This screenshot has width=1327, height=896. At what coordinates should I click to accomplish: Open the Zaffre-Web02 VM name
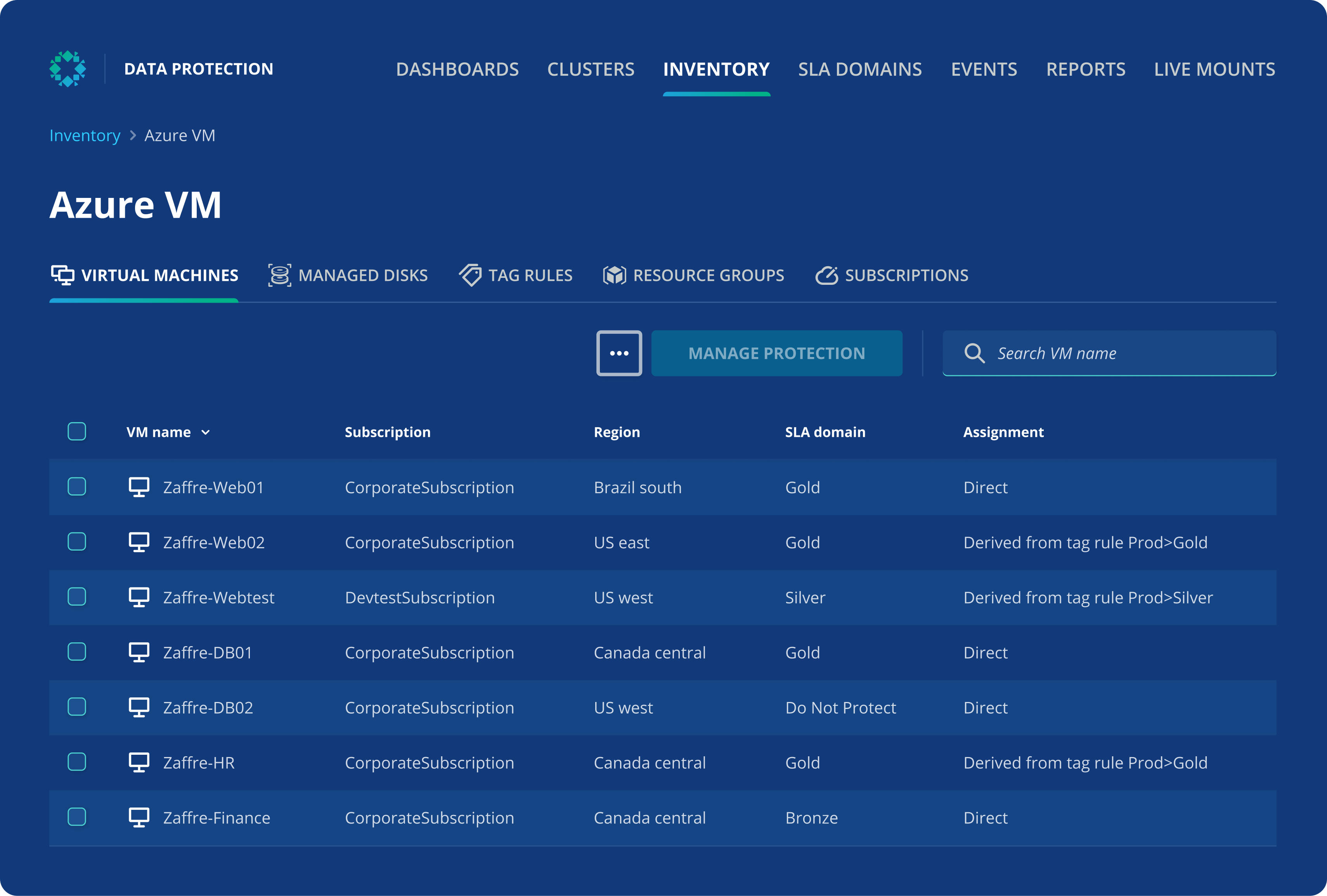click(214, 542)
